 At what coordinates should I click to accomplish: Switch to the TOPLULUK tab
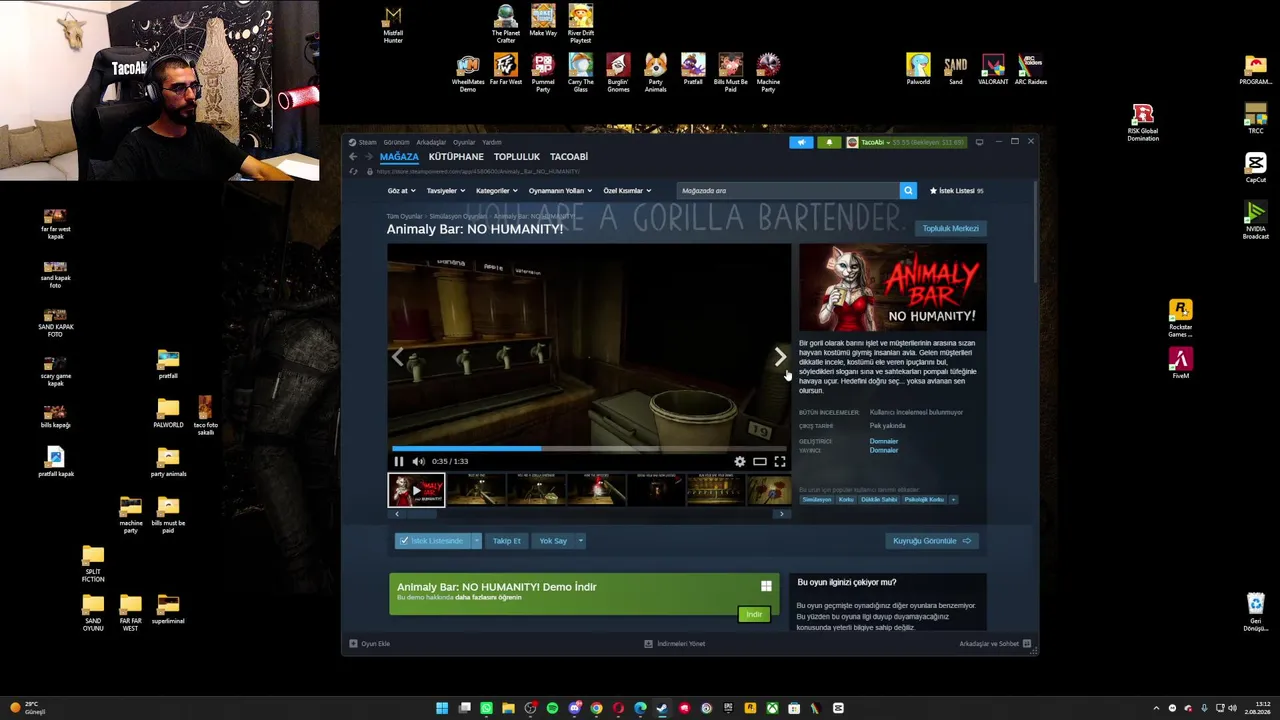click(x=517, y=157)
